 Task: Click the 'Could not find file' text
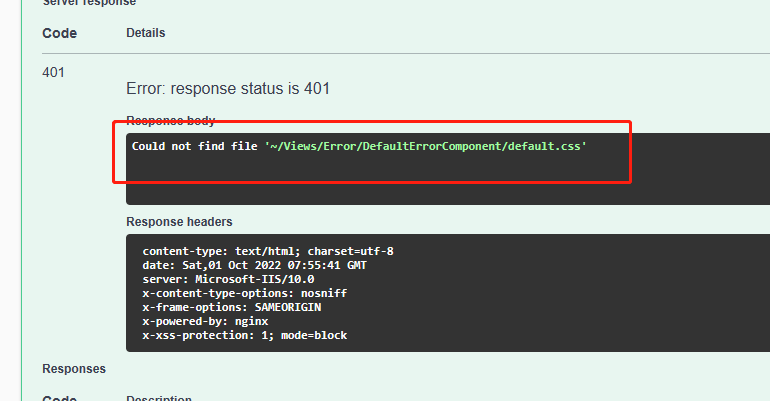tap(195, 146)
